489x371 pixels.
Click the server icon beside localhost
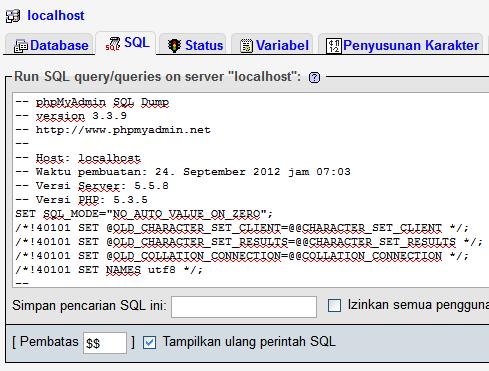pyautogui.click(x=13, y=16)
